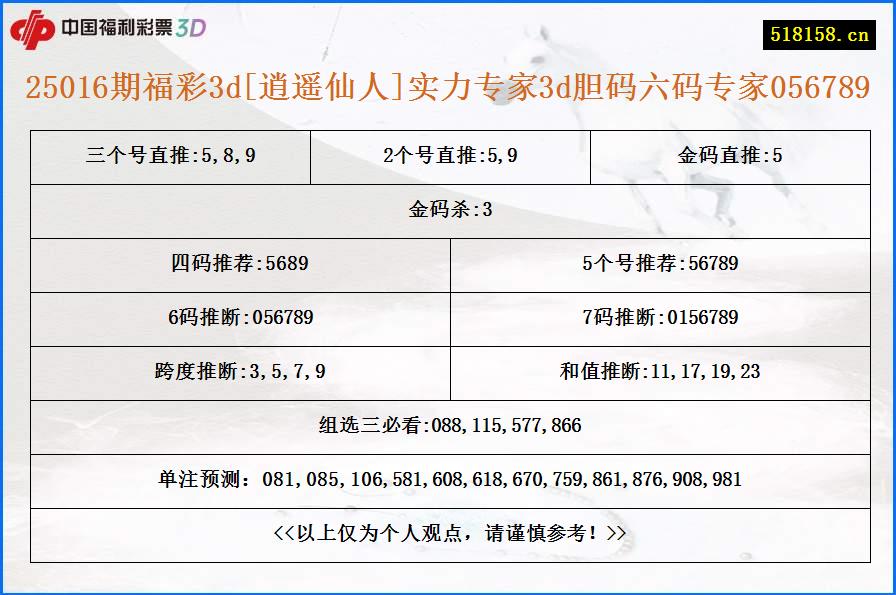Click the 谨慎参考 disclaimer link

448,533
